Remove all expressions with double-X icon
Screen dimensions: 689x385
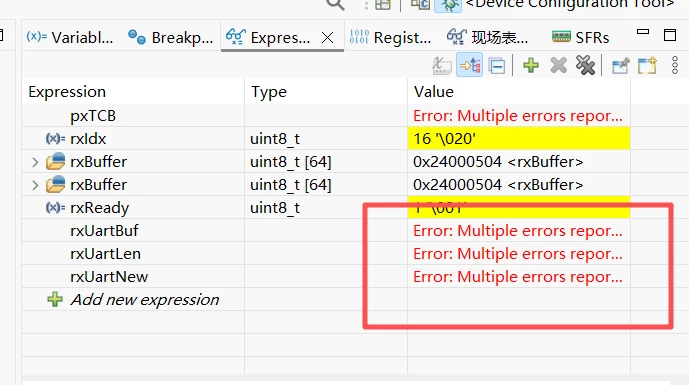585,66
